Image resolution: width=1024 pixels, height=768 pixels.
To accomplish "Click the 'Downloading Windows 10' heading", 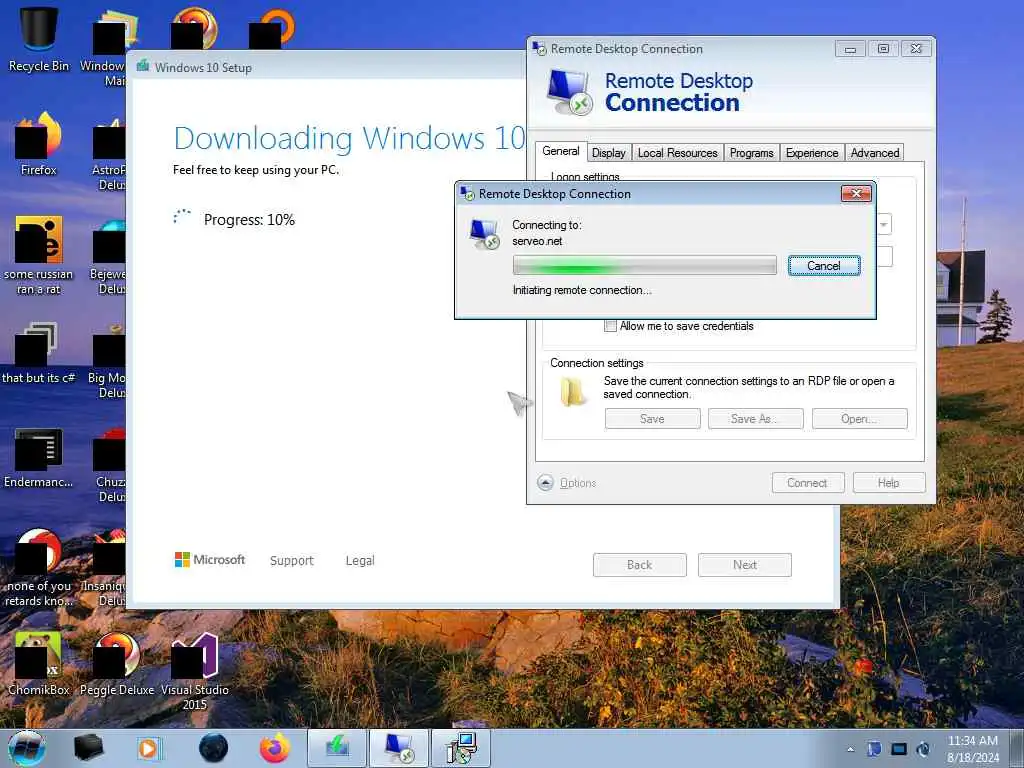I will coord(349,138).
